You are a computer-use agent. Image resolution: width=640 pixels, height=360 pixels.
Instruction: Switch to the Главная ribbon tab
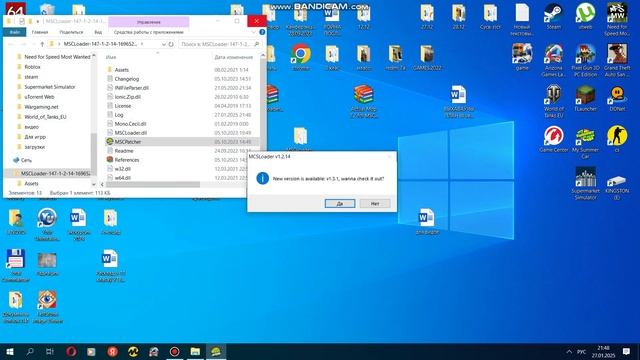(40, 32)
